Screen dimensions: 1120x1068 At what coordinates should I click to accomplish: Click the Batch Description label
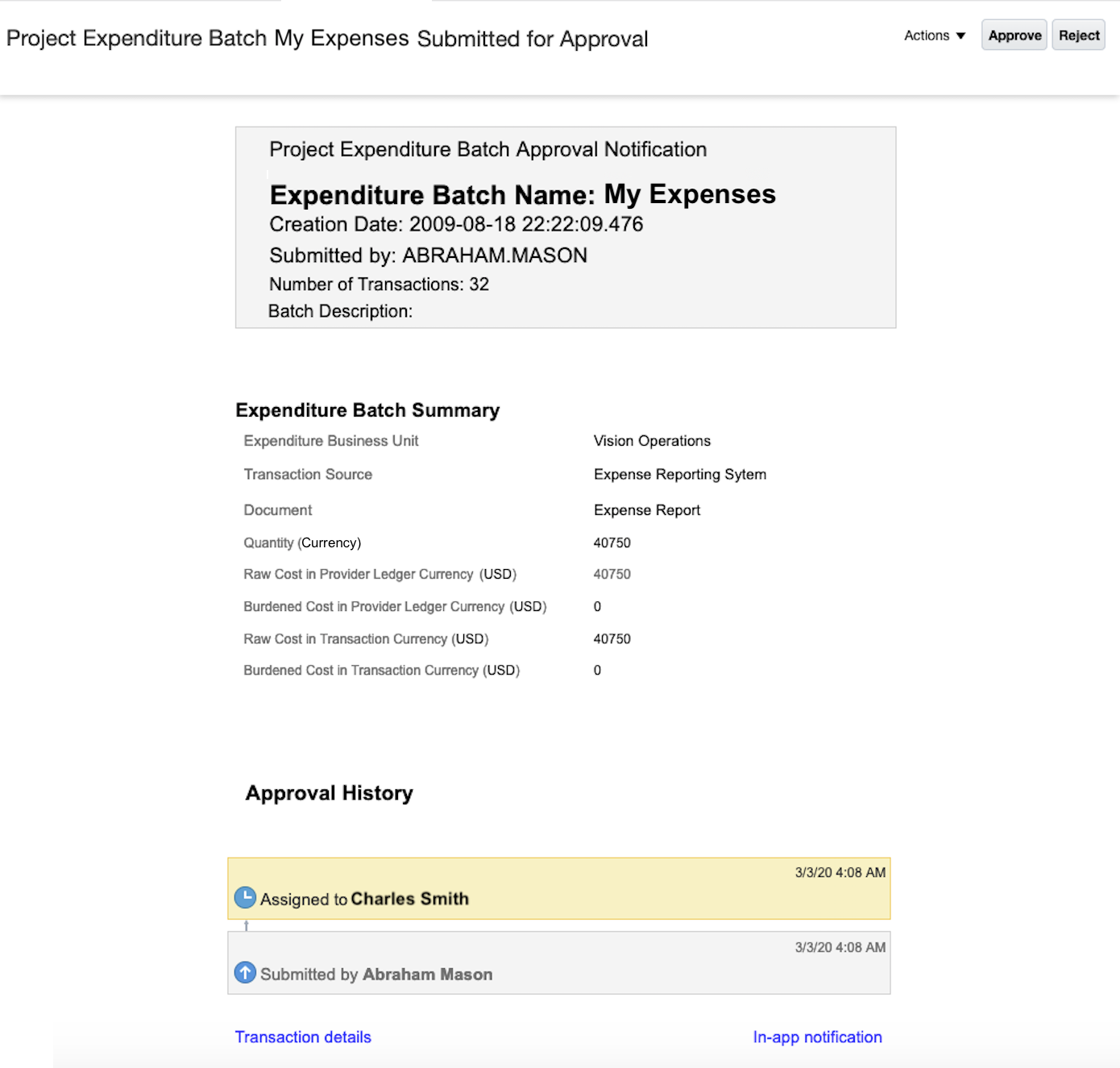(x=340, y=311)
